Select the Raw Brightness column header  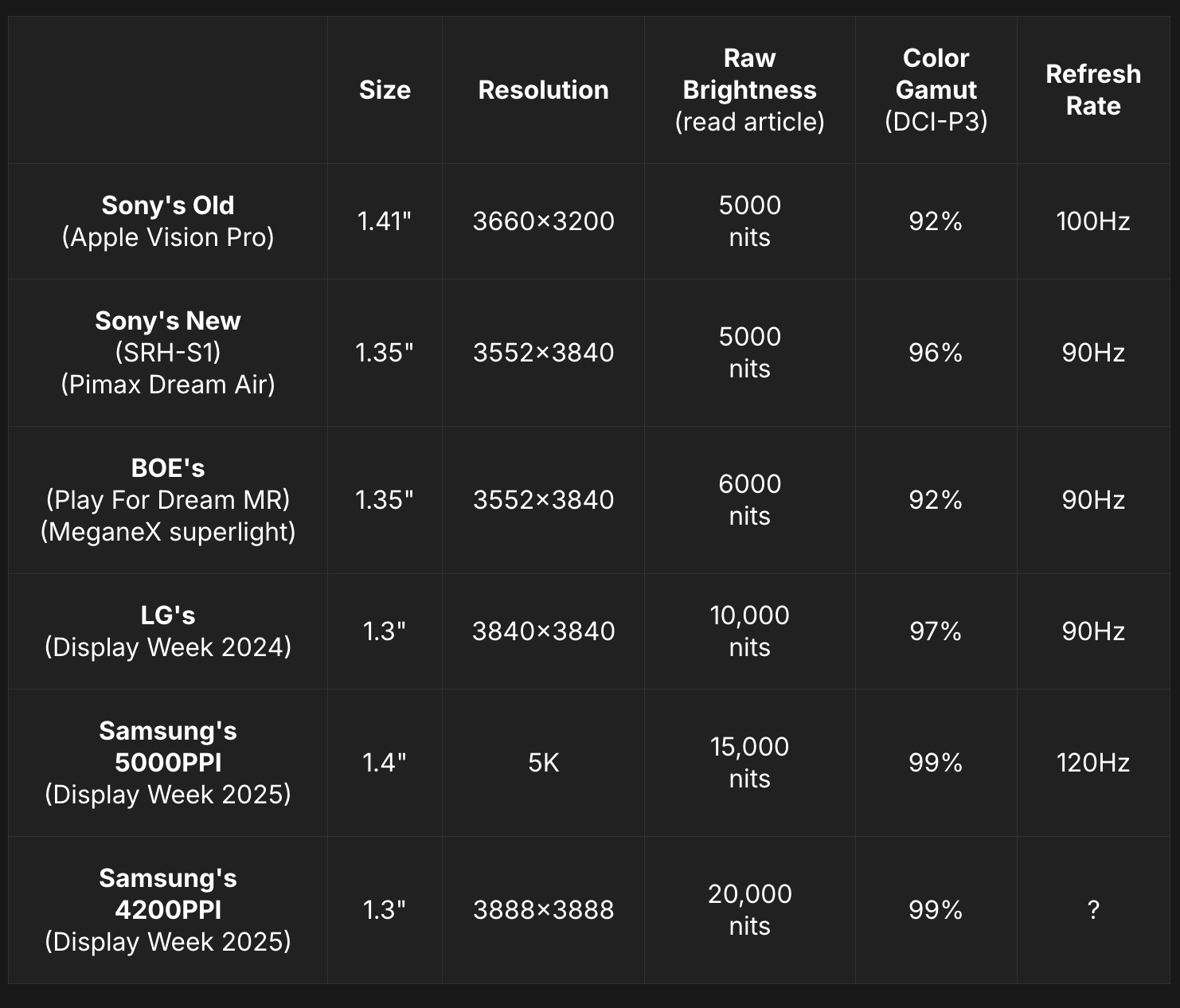coord(749,90)
